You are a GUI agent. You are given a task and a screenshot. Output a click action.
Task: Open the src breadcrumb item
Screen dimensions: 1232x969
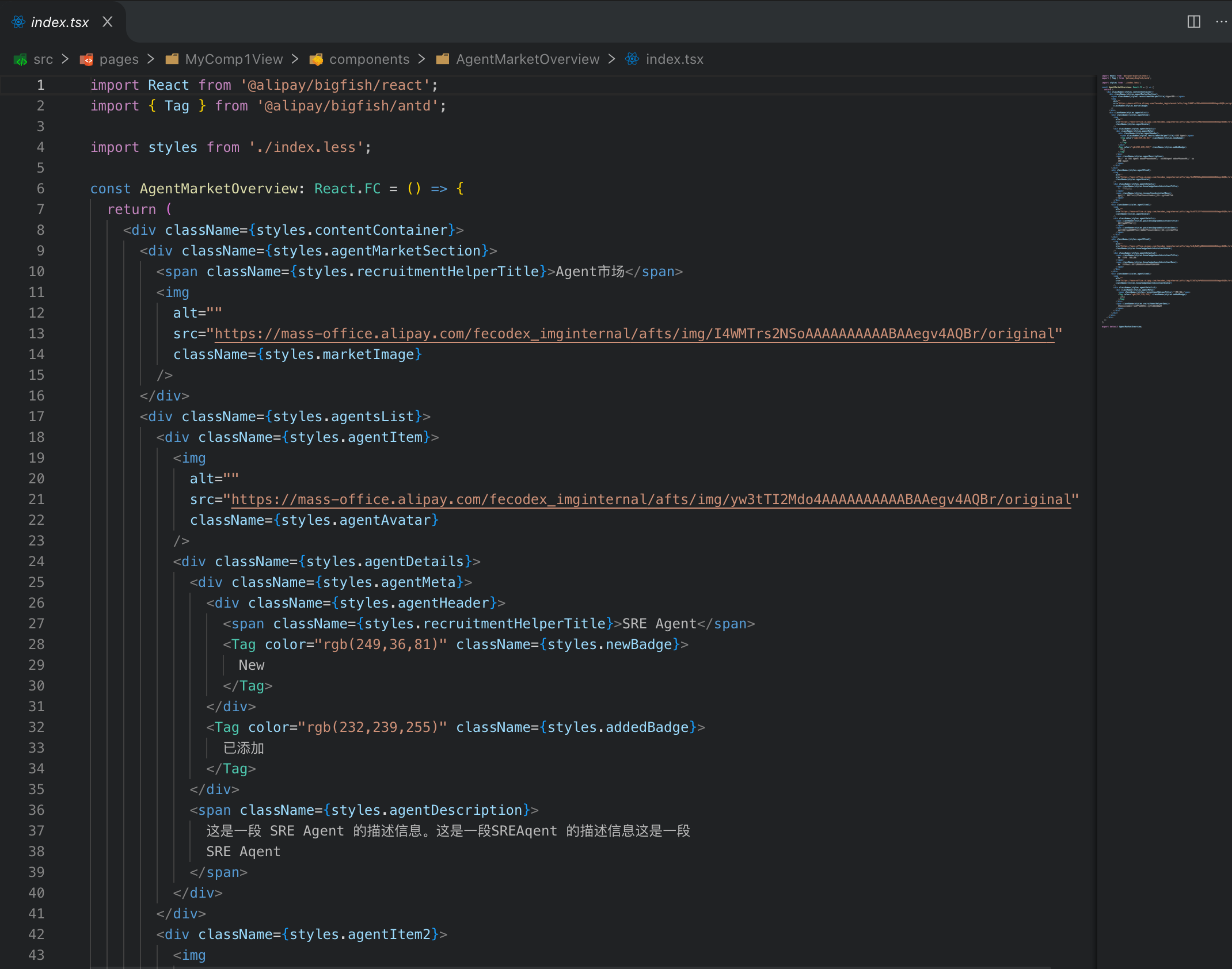coord(43,59)
